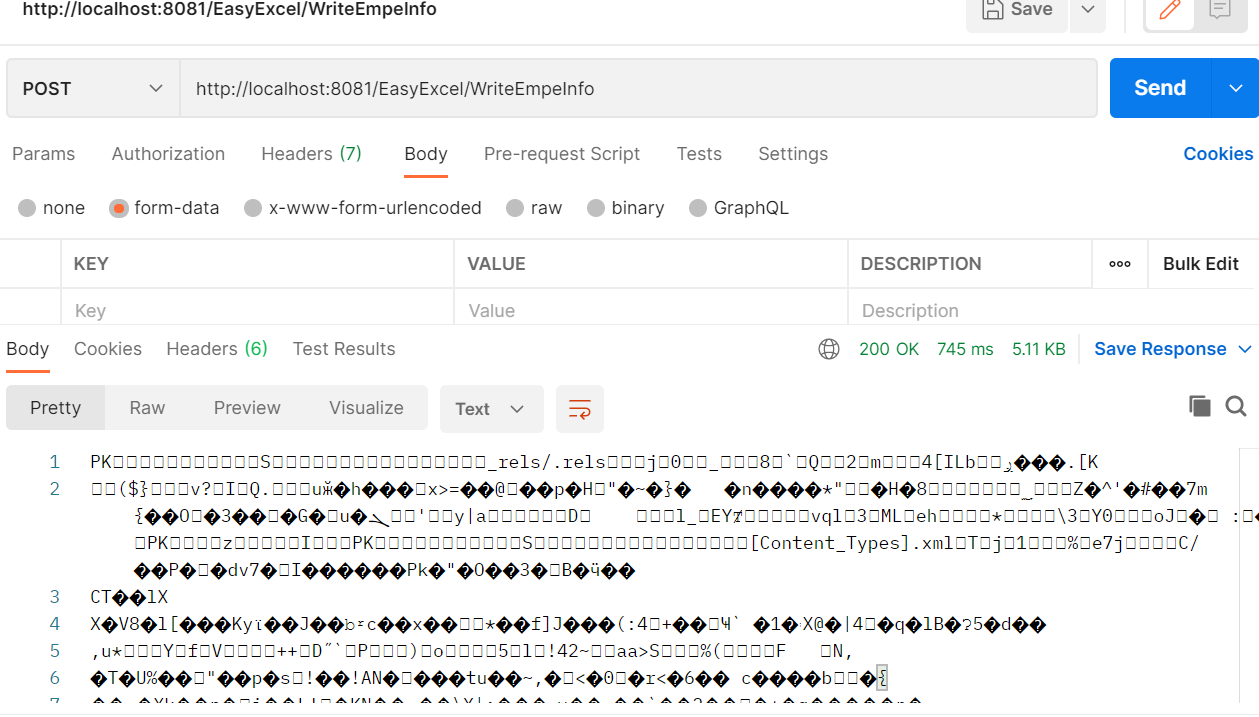Toggle line wrap icon in response
1259x717 pixels.
tap(580, 409)
